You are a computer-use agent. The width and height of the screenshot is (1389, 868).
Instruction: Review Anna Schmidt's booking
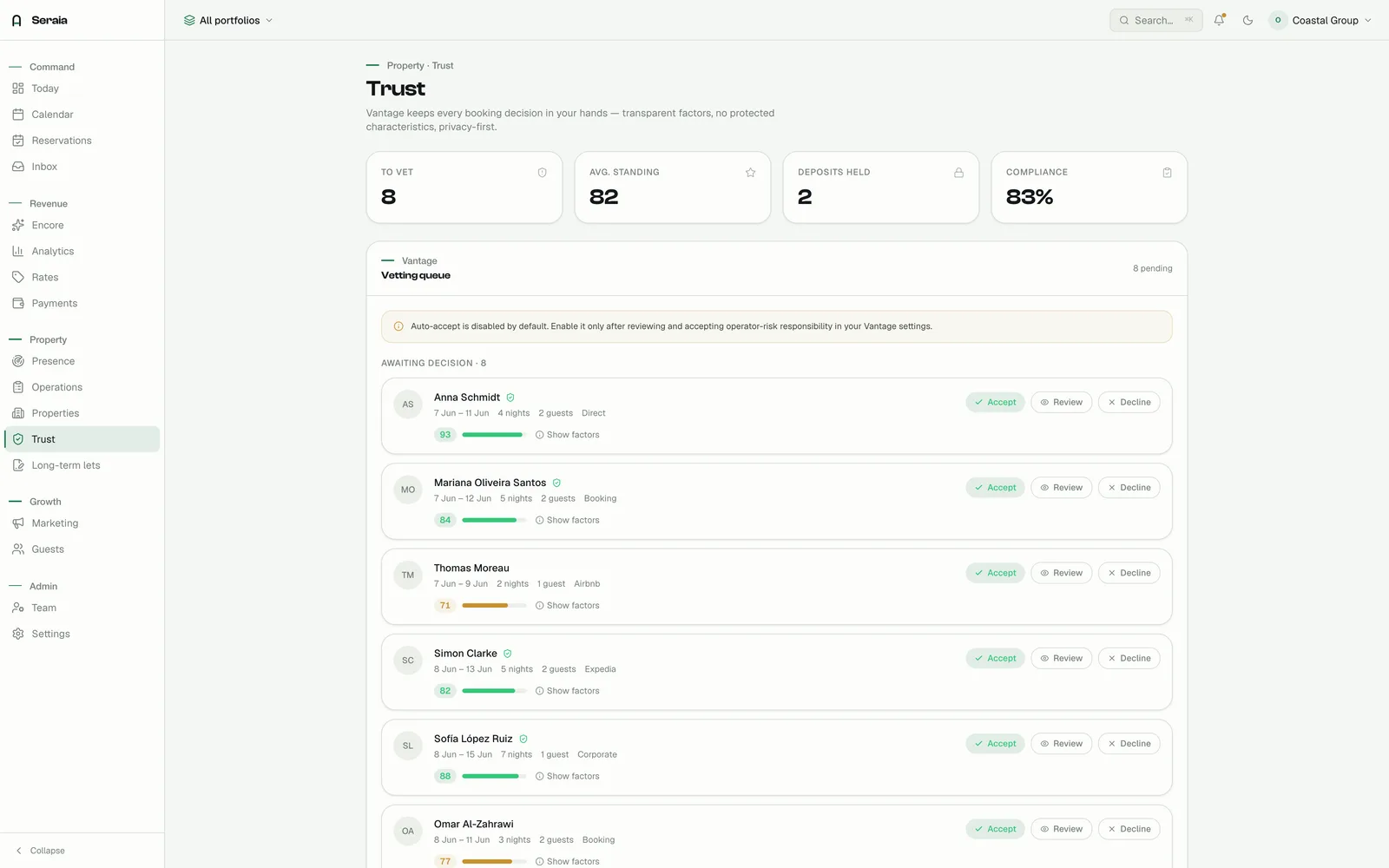pyautogui.click(x=1062, y=403)
